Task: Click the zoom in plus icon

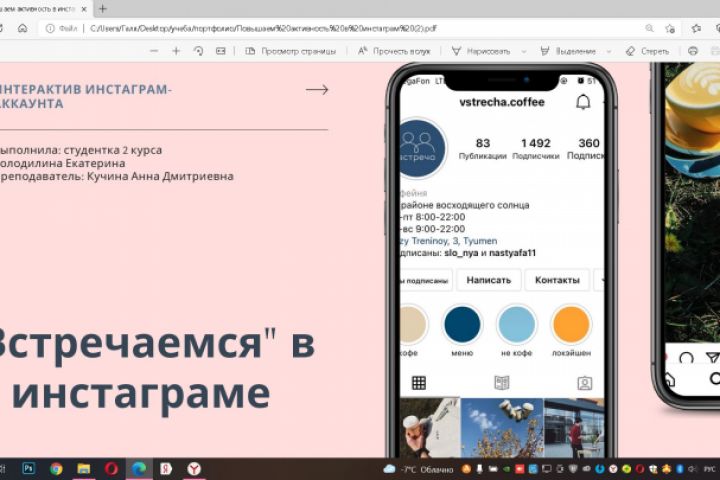Action: 176,51
